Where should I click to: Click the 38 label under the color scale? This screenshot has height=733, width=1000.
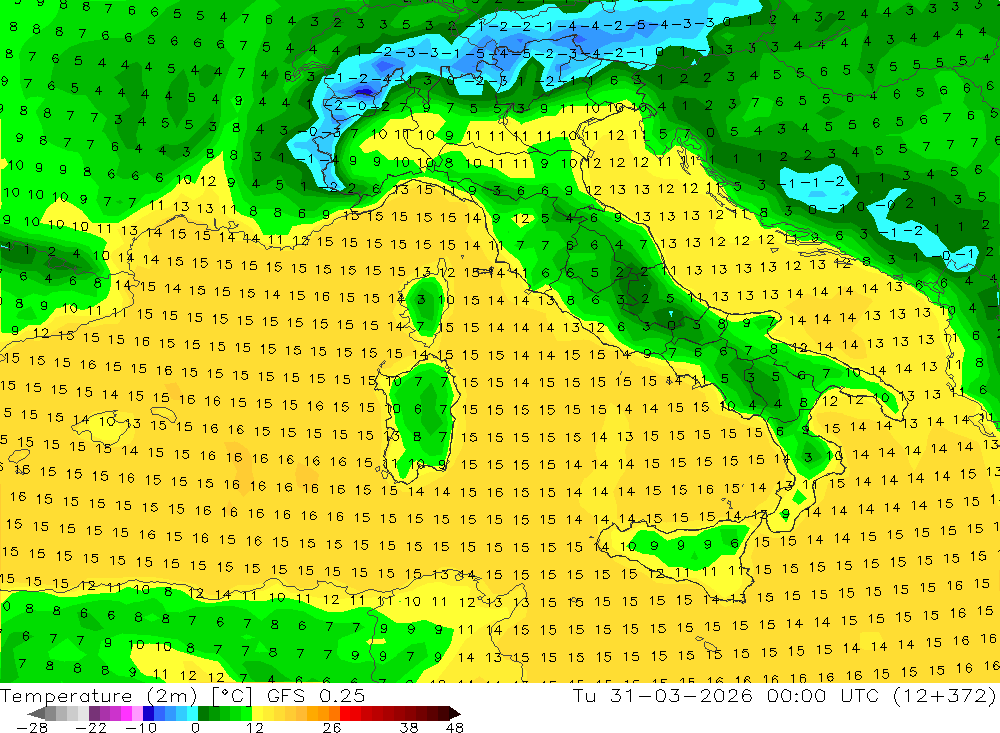[x=408, y=728]
